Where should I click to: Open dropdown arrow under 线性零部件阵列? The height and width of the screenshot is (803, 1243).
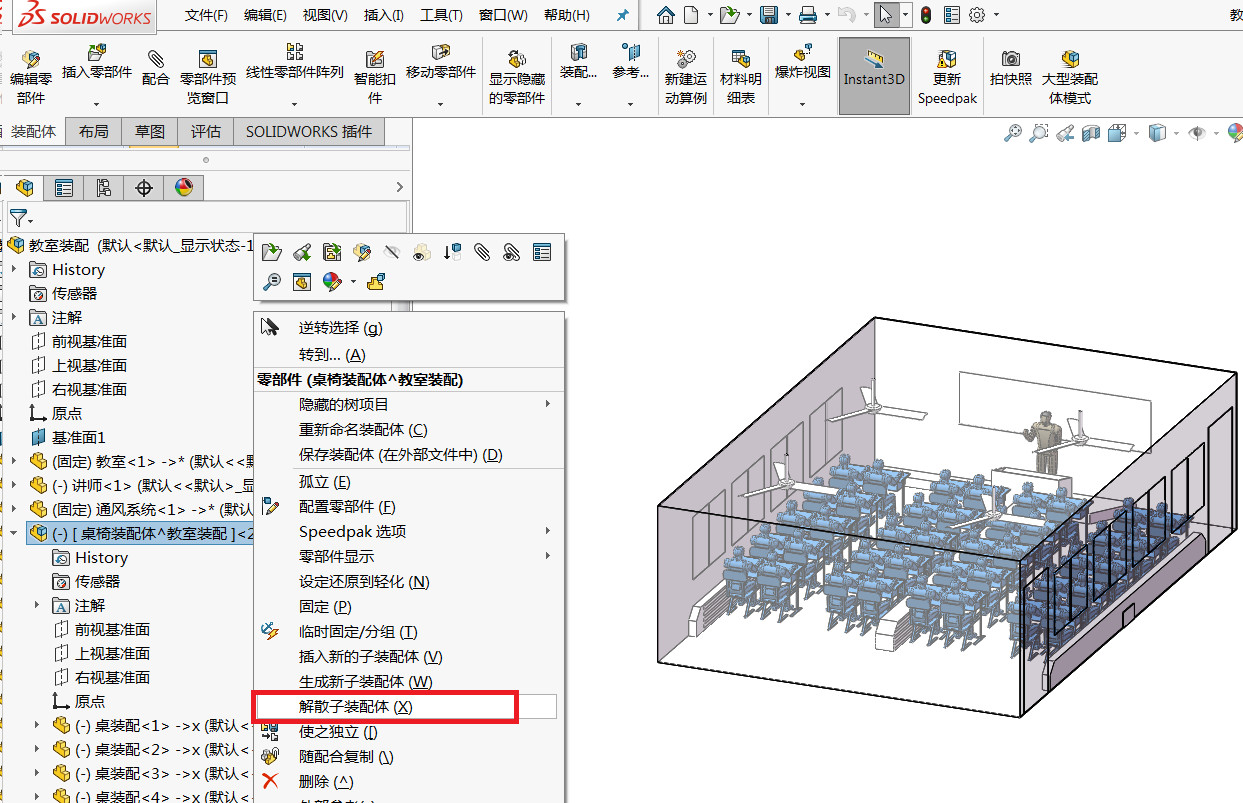pyautogui.click(x=295, y=103)
